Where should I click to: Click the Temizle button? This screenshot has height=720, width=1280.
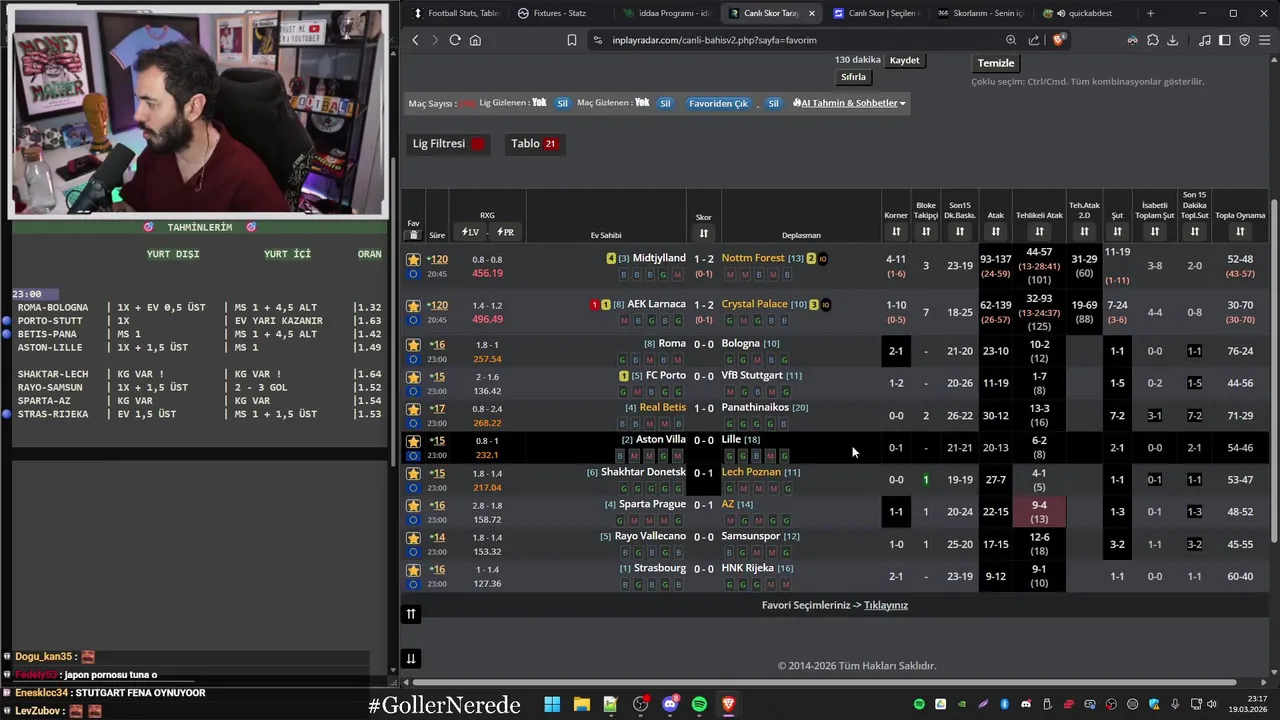(x=996, y=63)
